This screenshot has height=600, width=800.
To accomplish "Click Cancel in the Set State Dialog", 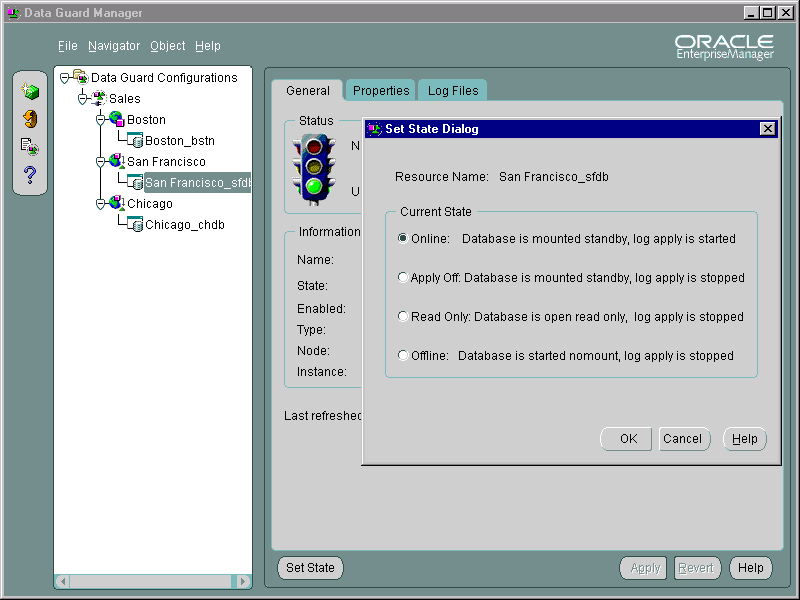I will [682, 439].
